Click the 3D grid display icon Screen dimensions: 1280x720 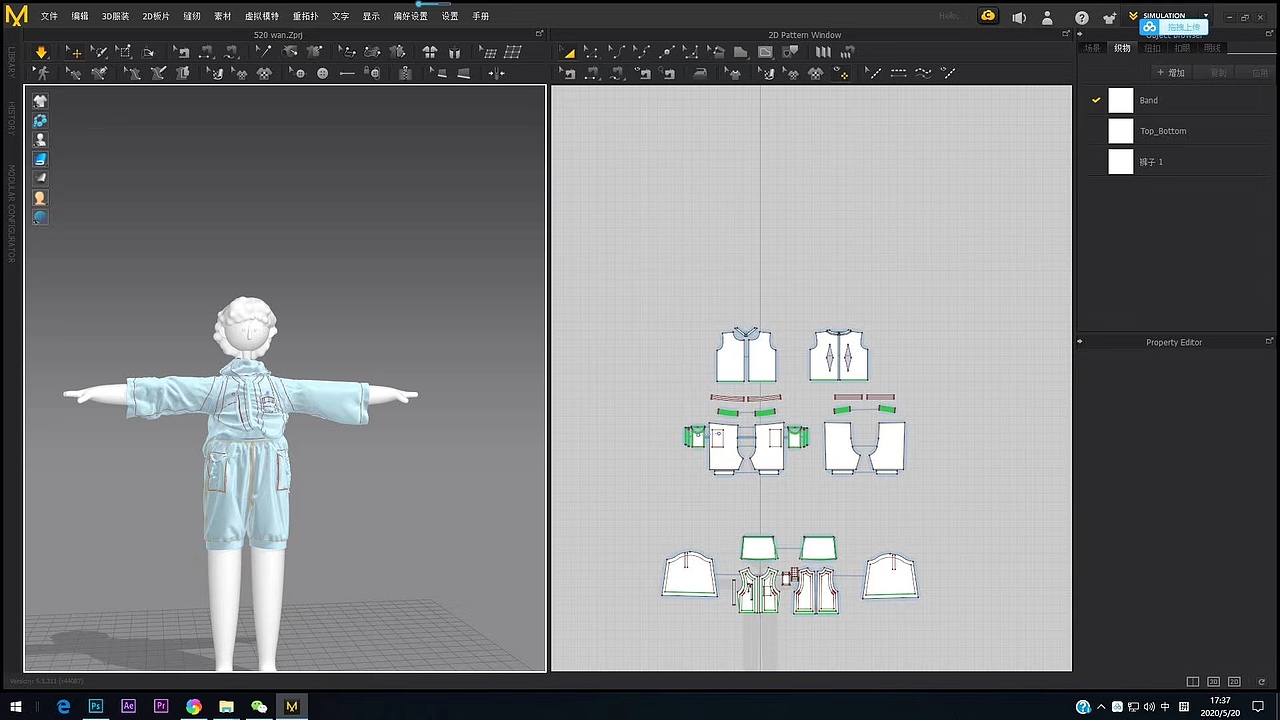tap(513, 52)
